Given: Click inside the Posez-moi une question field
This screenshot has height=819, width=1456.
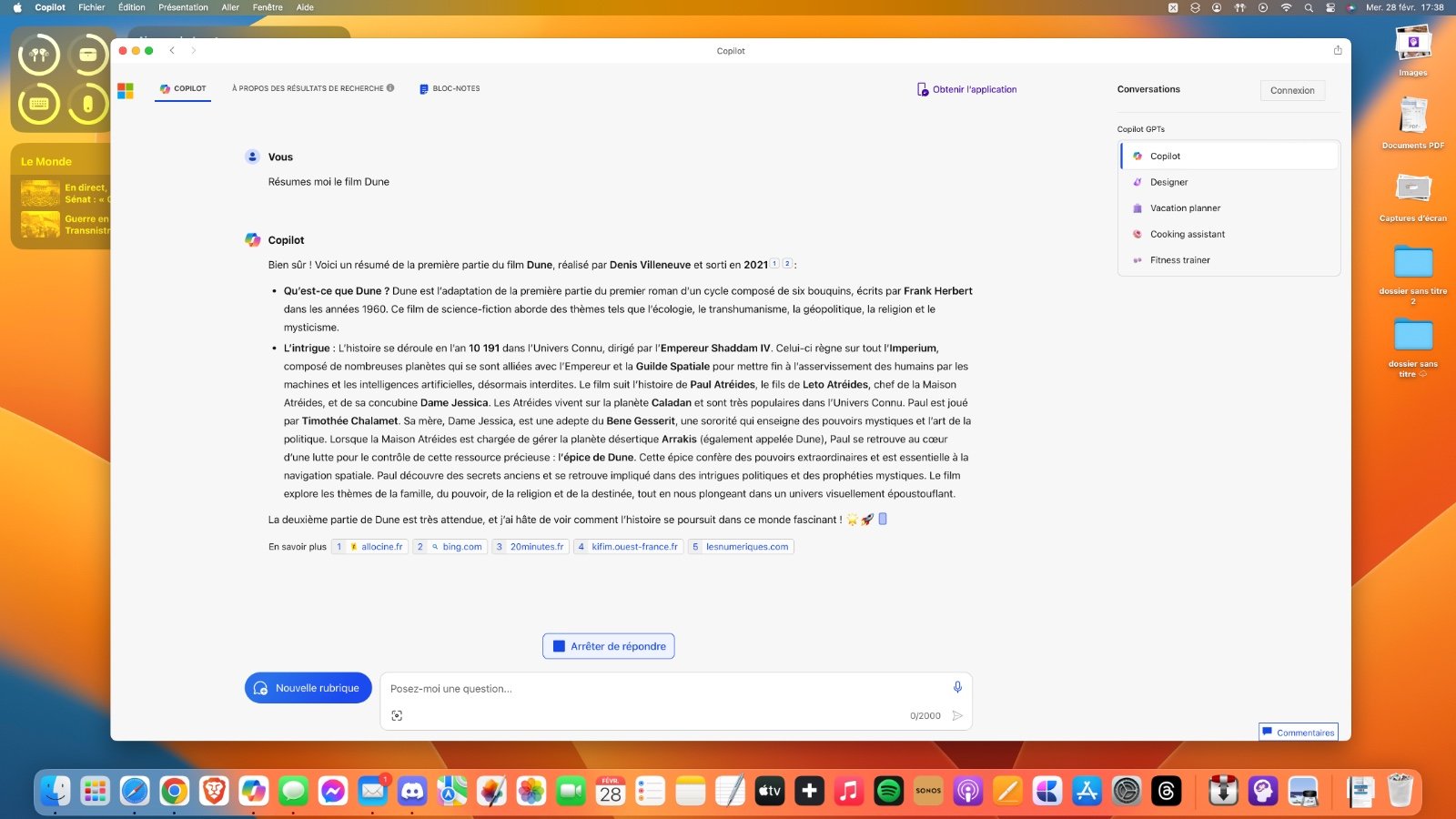Looking at the screenshot, I should pyautogui.click(x=637, y=689).
